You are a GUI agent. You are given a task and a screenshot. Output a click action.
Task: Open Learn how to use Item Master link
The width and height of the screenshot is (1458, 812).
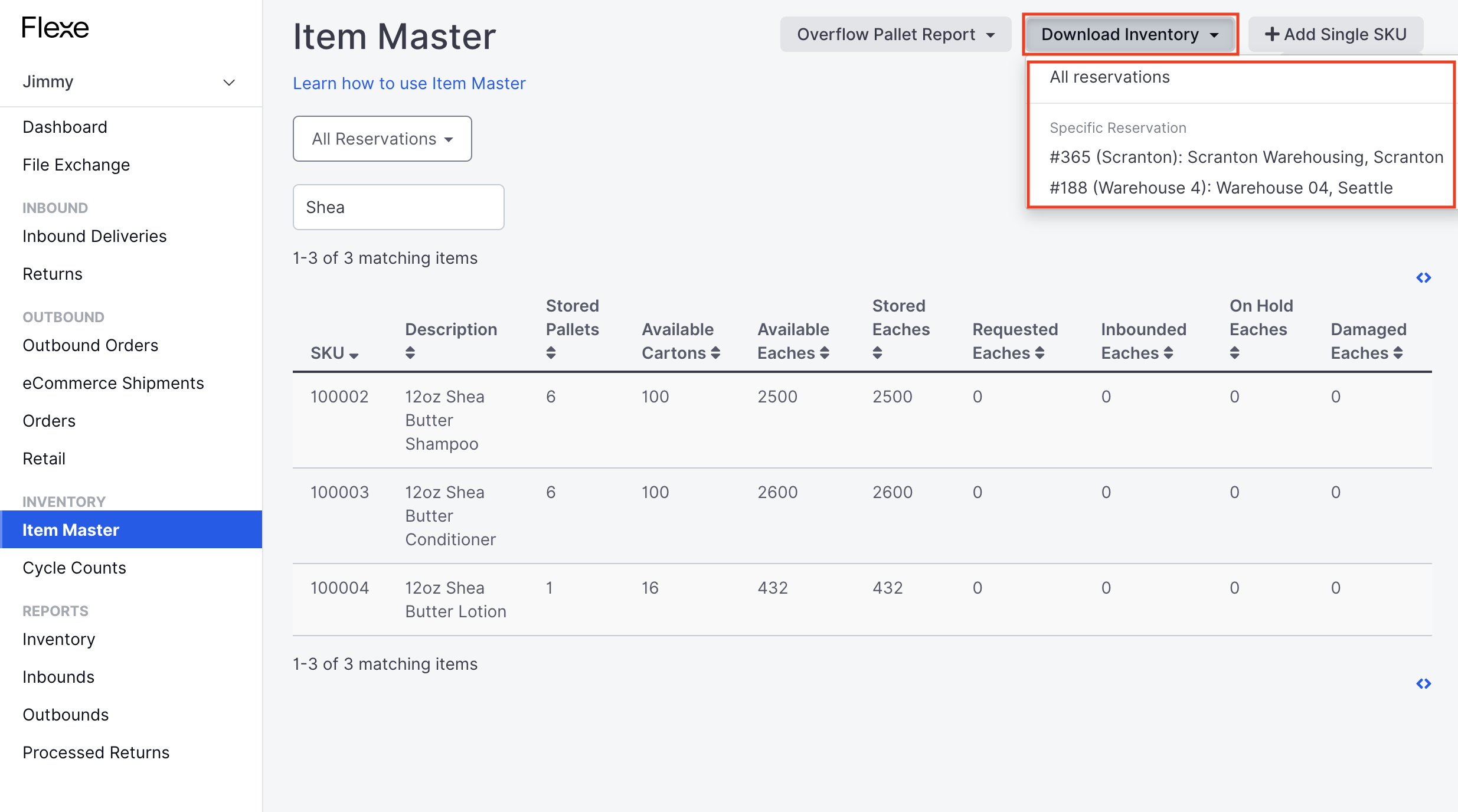(x=409, y=83)
